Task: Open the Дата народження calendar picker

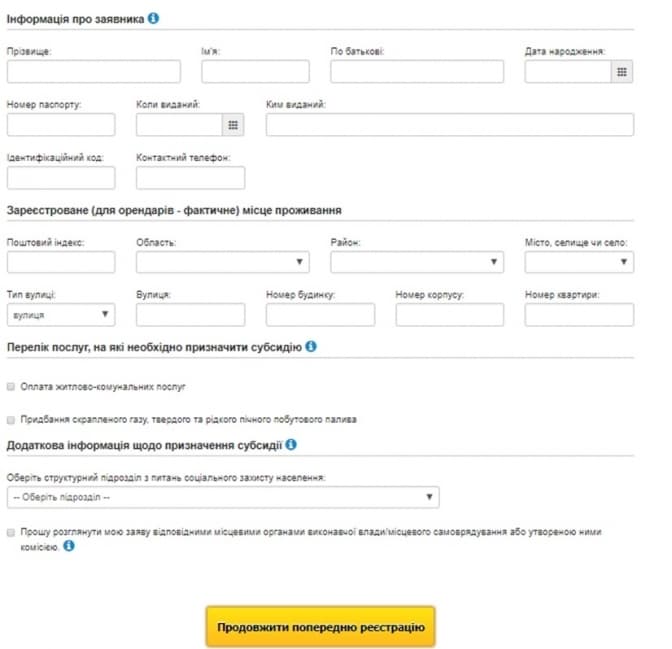Action: coord(622,71)
